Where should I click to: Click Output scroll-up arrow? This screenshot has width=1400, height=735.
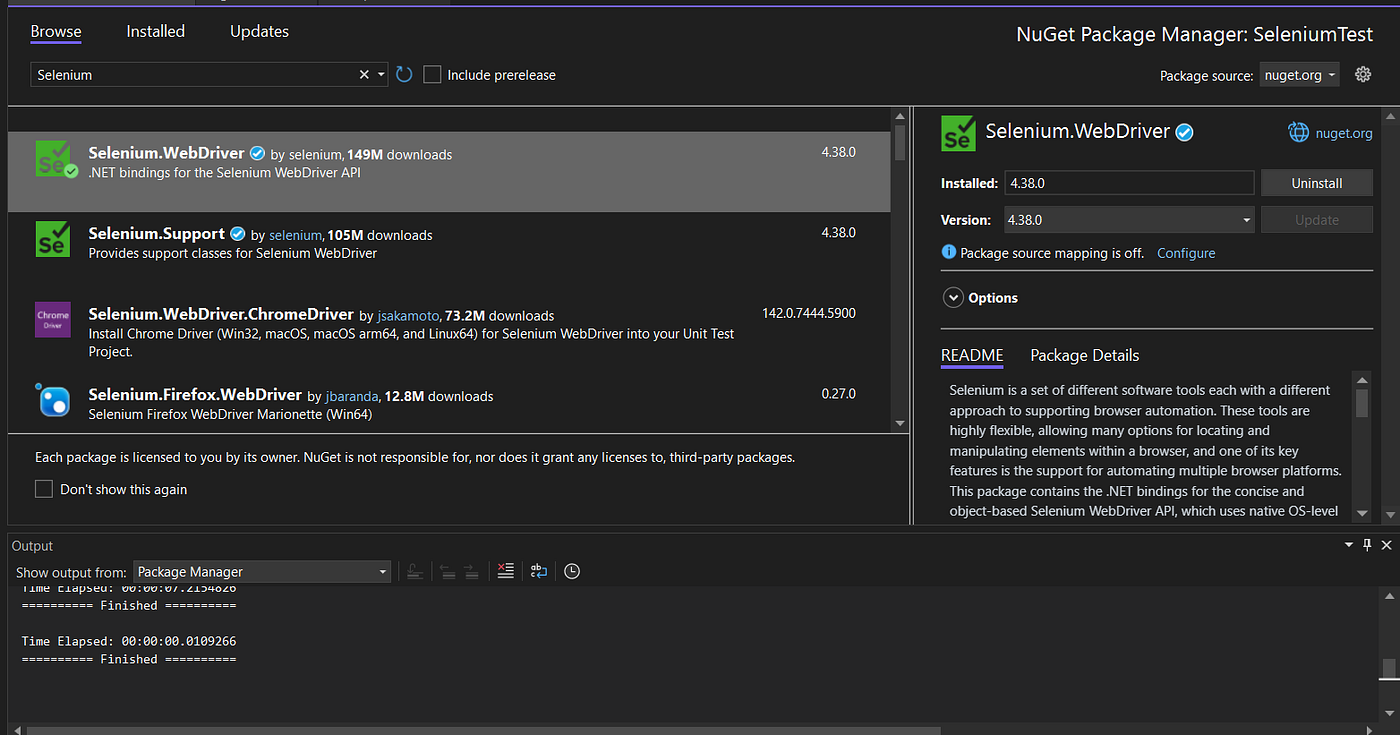(x=1388, y=596)
